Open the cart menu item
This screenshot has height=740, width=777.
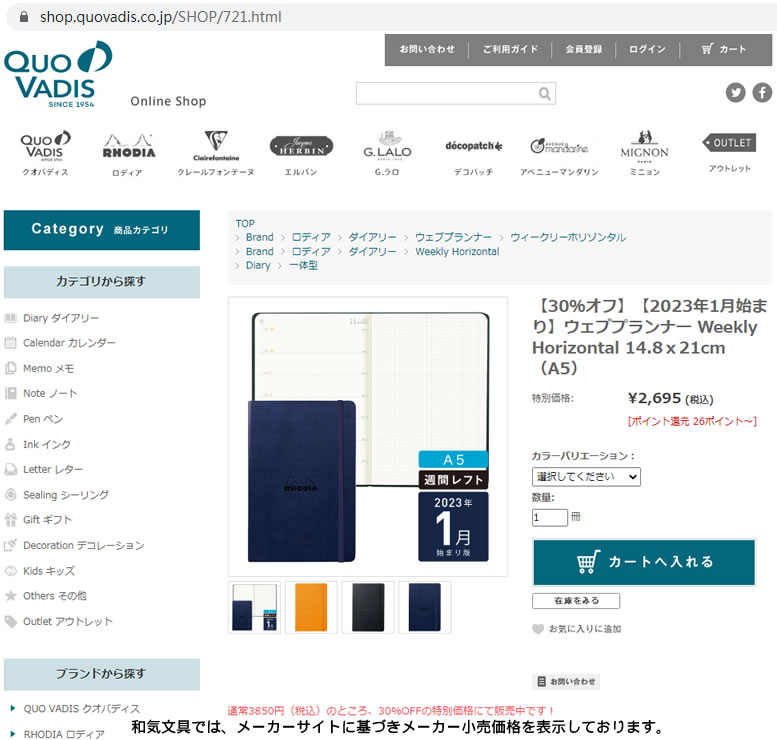point(723,49)
